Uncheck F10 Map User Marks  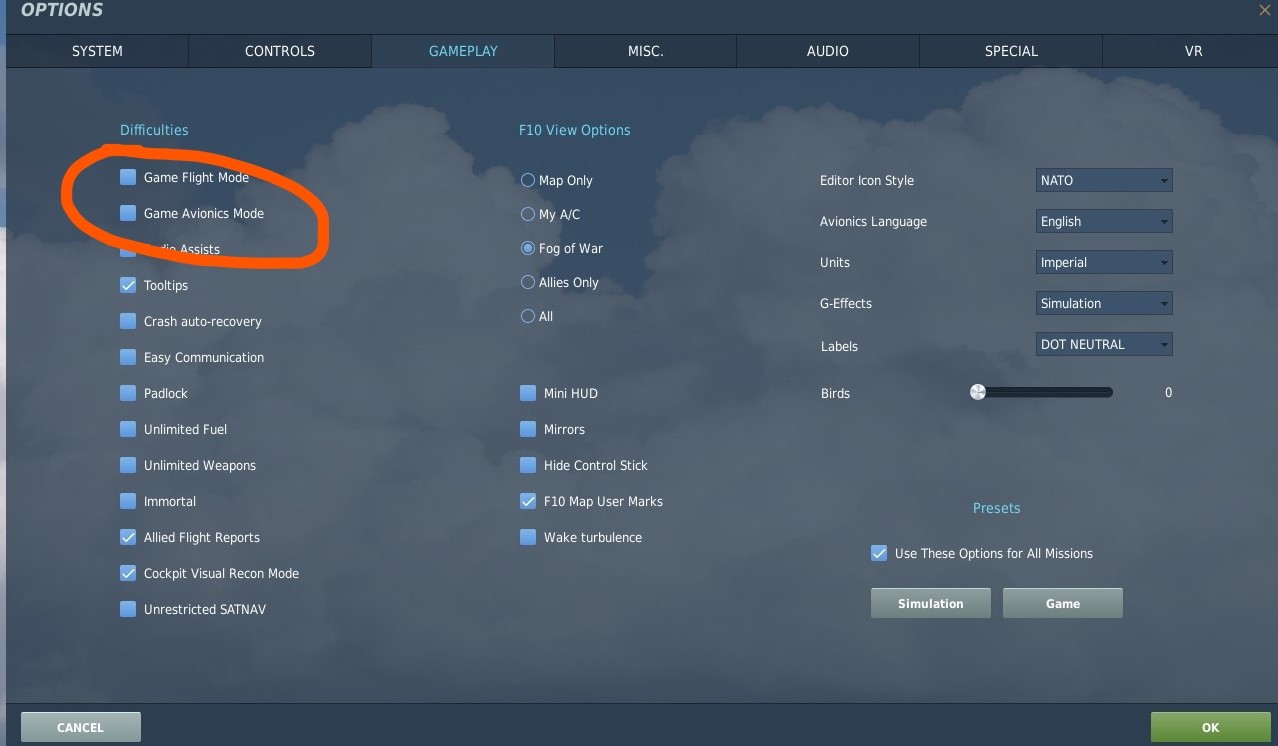click(528, 501)
